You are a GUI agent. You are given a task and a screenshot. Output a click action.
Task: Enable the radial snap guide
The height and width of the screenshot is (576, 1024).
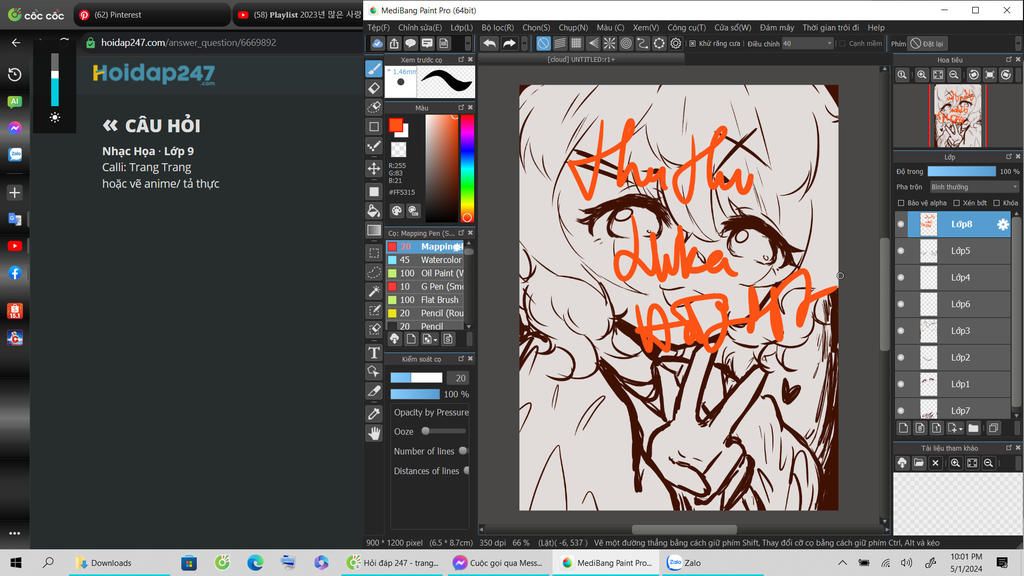tap(609, 43)
